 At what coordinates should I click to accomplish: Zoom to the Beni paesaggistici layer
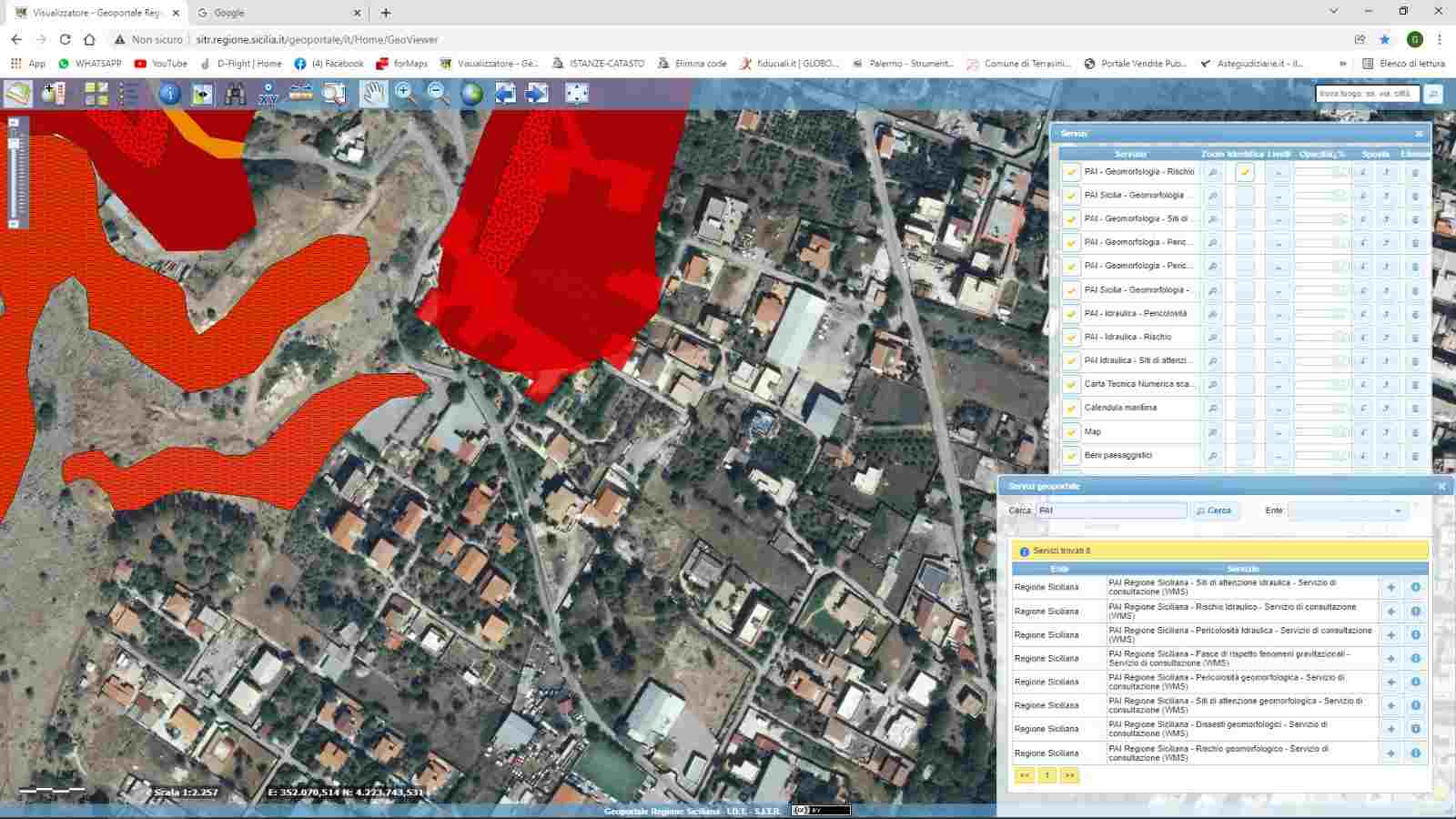[1212, 456]
